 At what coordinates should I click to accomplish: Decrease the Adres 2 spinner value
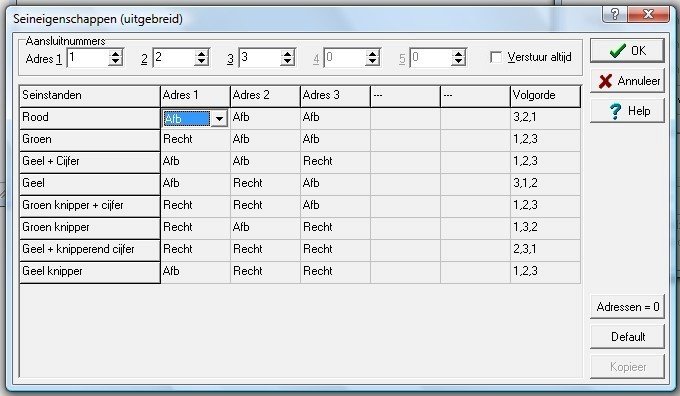tap(201, 62)
